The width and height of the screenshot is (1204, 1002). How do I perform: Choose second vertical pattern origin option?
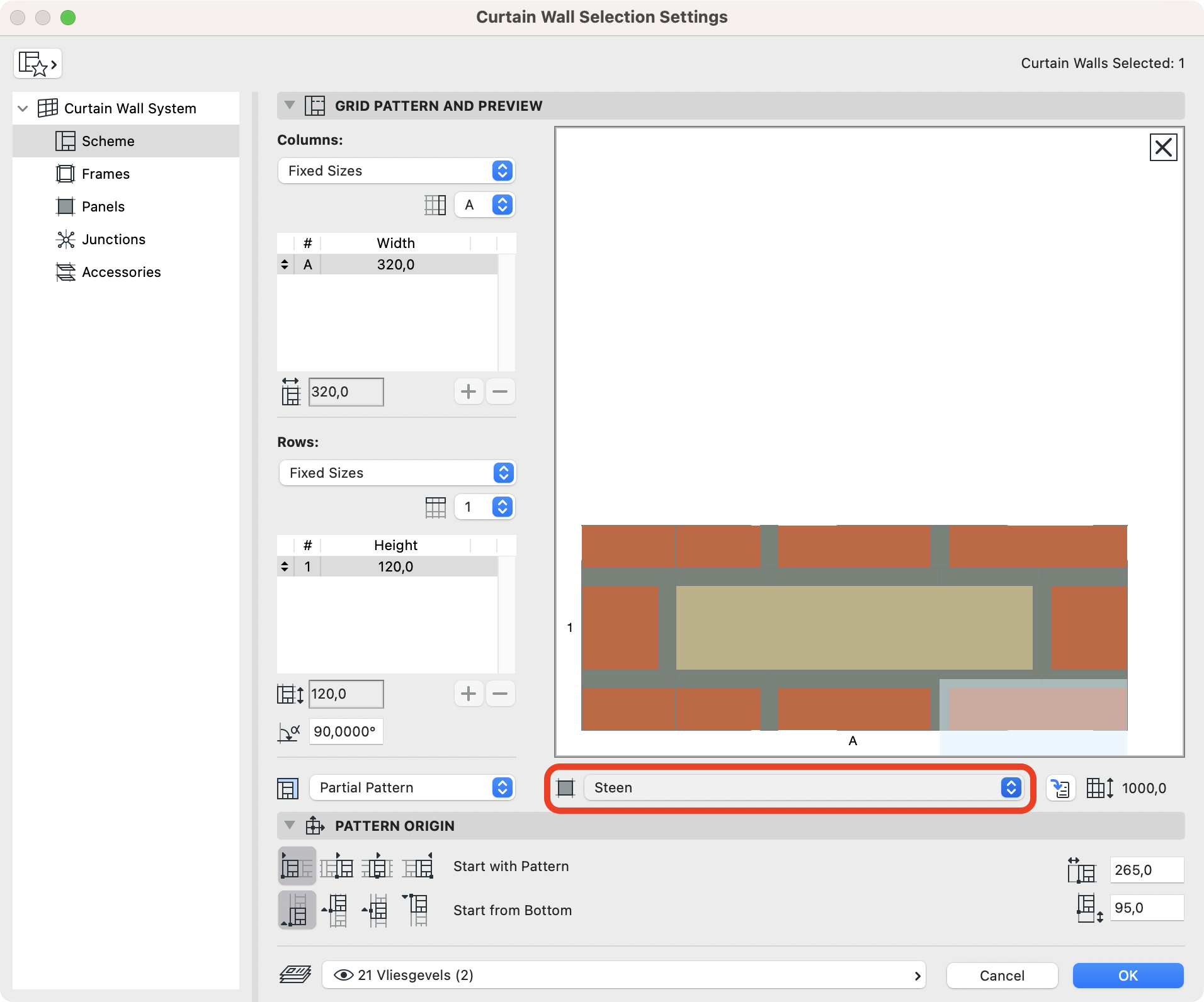(x=336, y=910)
